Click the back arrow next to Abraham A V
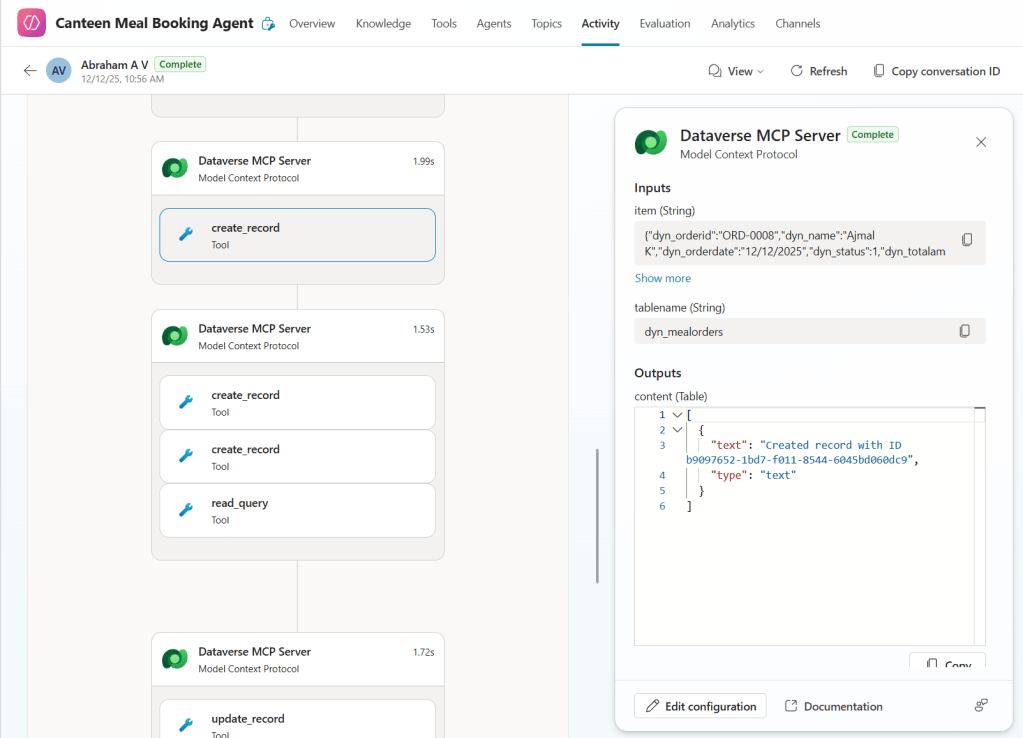Screen dimensions: 1023x738 point(30,71)
